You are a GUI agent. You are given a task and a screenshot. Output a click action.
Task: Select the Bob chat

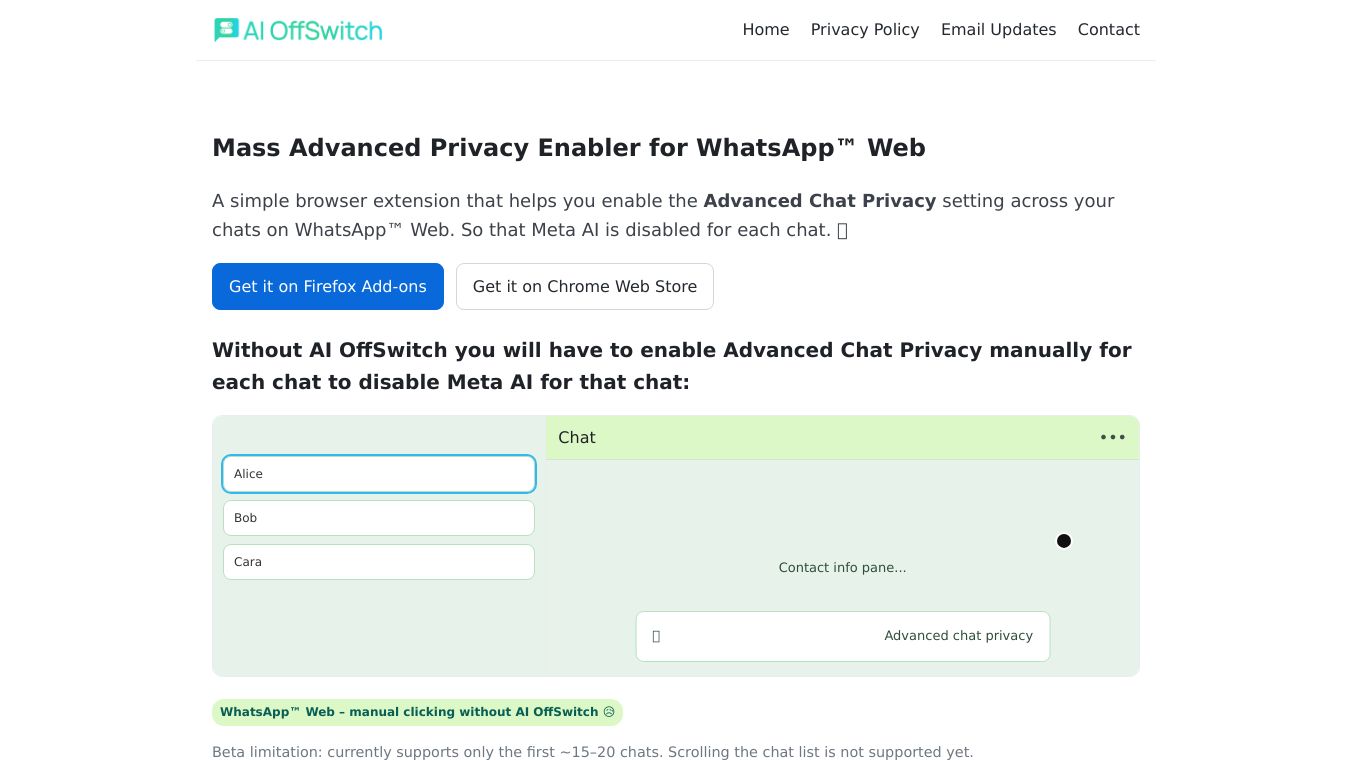pyautogui.click(x=379, y=518)
